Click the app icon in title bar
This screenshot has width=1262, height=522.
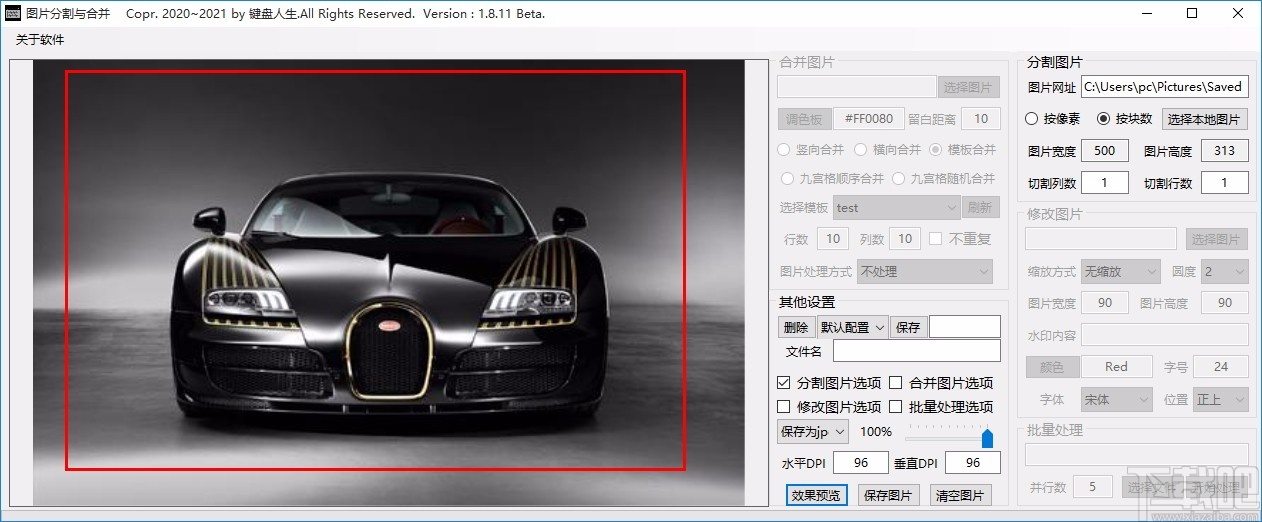pyautogui.click(x=13, y=14)
